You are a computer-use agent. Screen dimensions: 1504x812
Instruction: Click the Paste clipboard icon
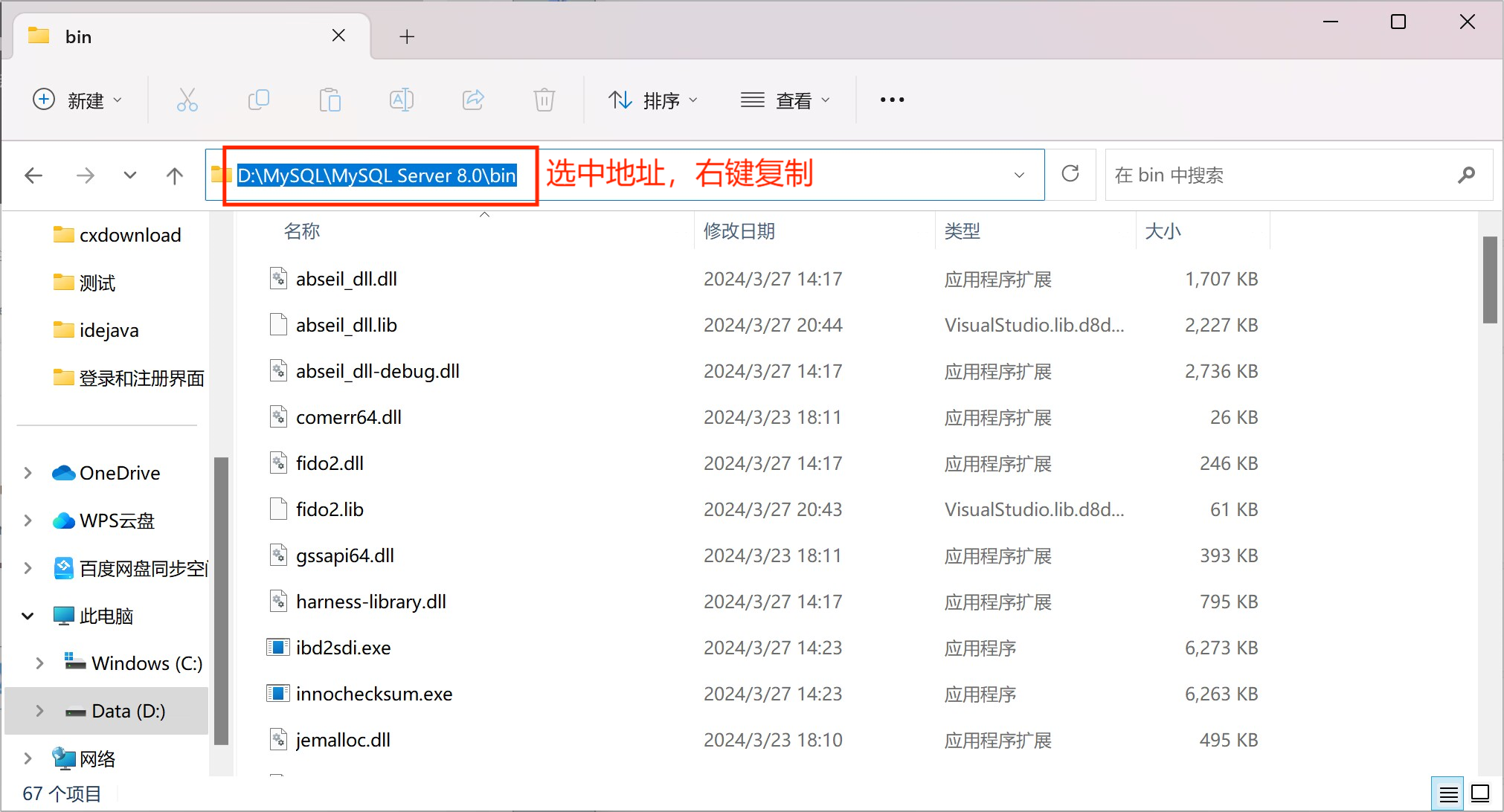click(330, 100)
